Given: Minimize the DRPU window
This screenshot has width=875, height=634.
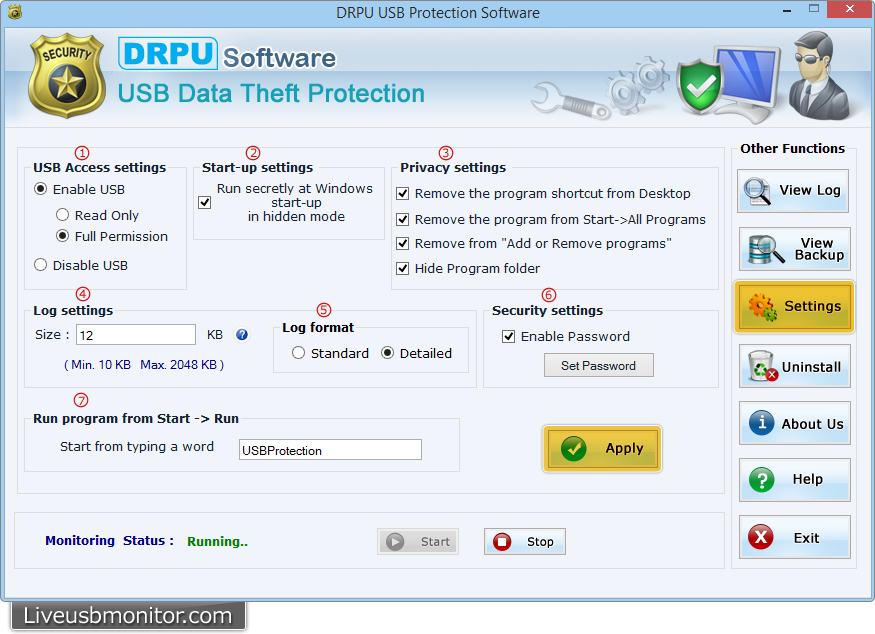Looking at the screenshot, I should [x=787, y=10].
